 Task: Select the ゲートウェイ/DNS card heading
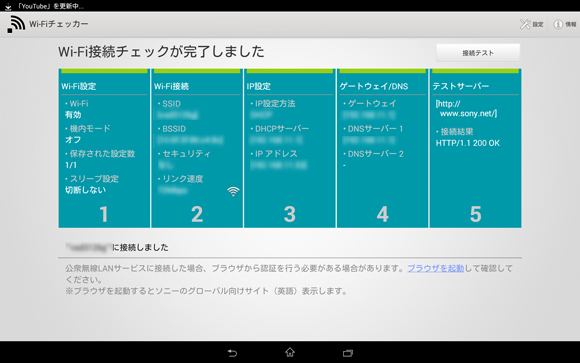tap(374, 86)
